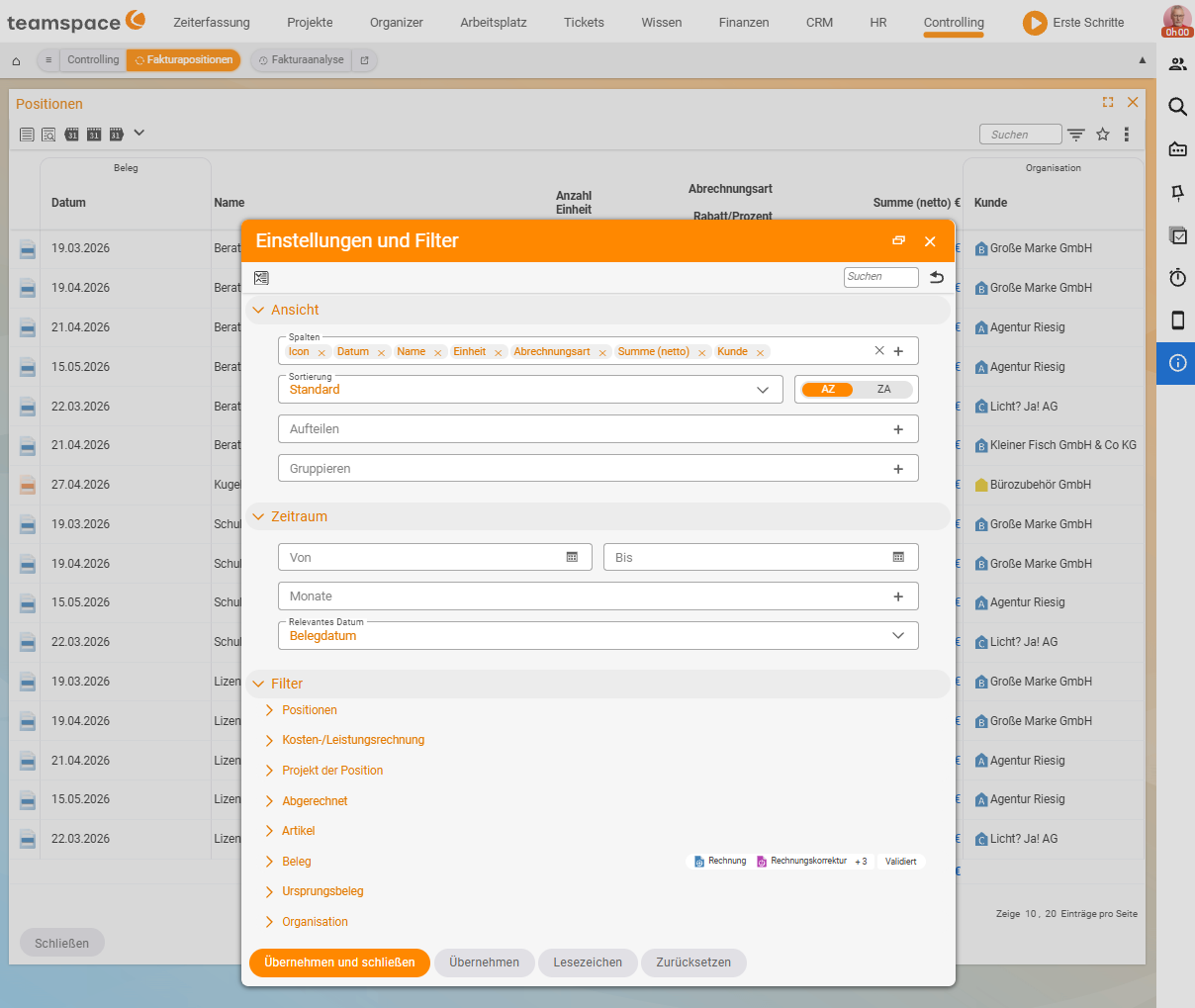The width and height of the screenshot is (1195, 1008).
Task: Expand the Beleg filter group
Action: tap(269, 862)
